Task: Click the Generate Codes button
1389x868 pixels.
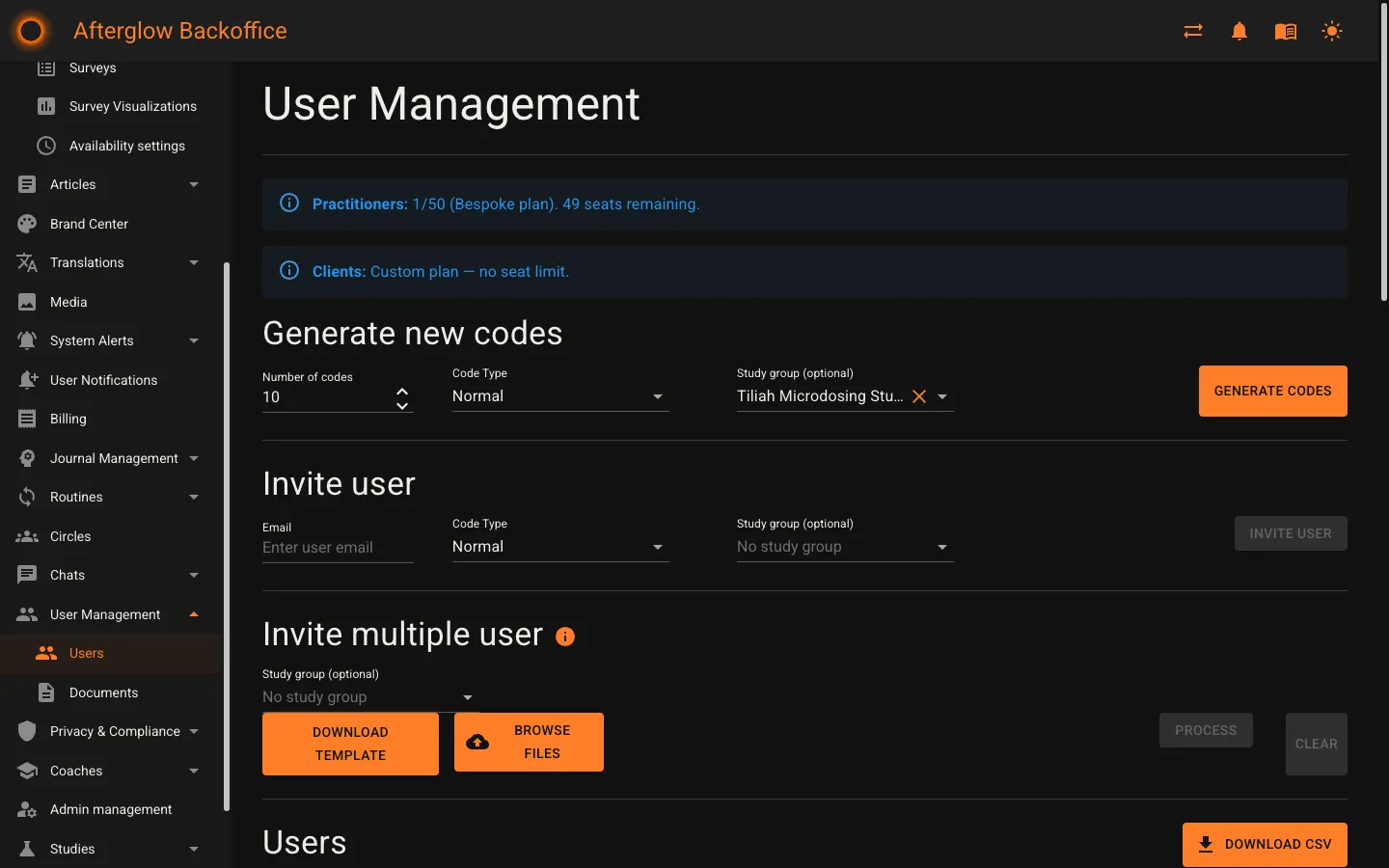Action: [x=1272, y=391]
